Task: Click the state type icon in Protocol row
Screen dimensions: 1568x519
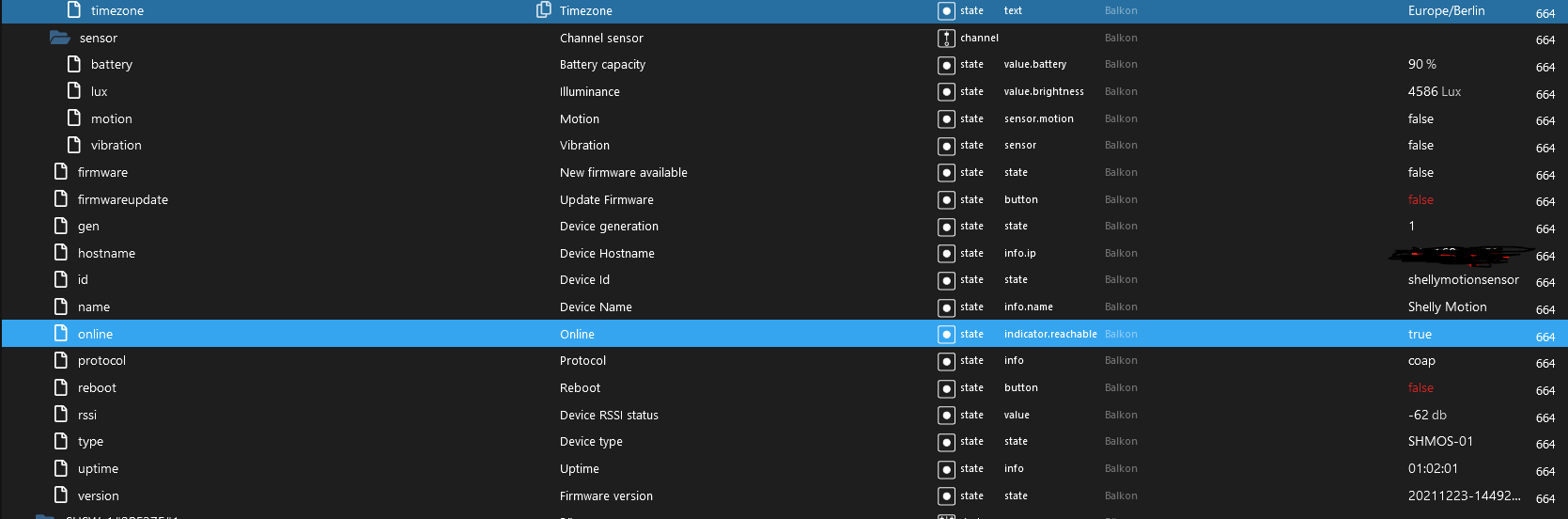Action: [946, 361]
